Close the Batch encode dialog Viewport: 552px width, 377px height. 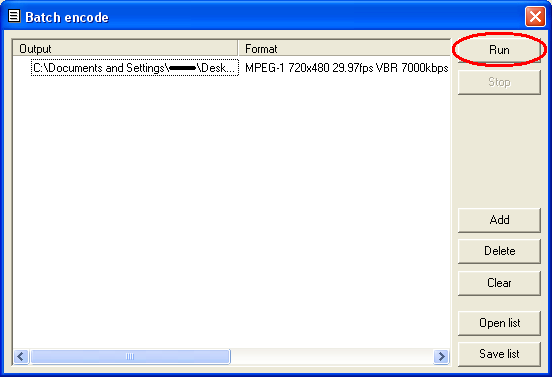point(535,16)
